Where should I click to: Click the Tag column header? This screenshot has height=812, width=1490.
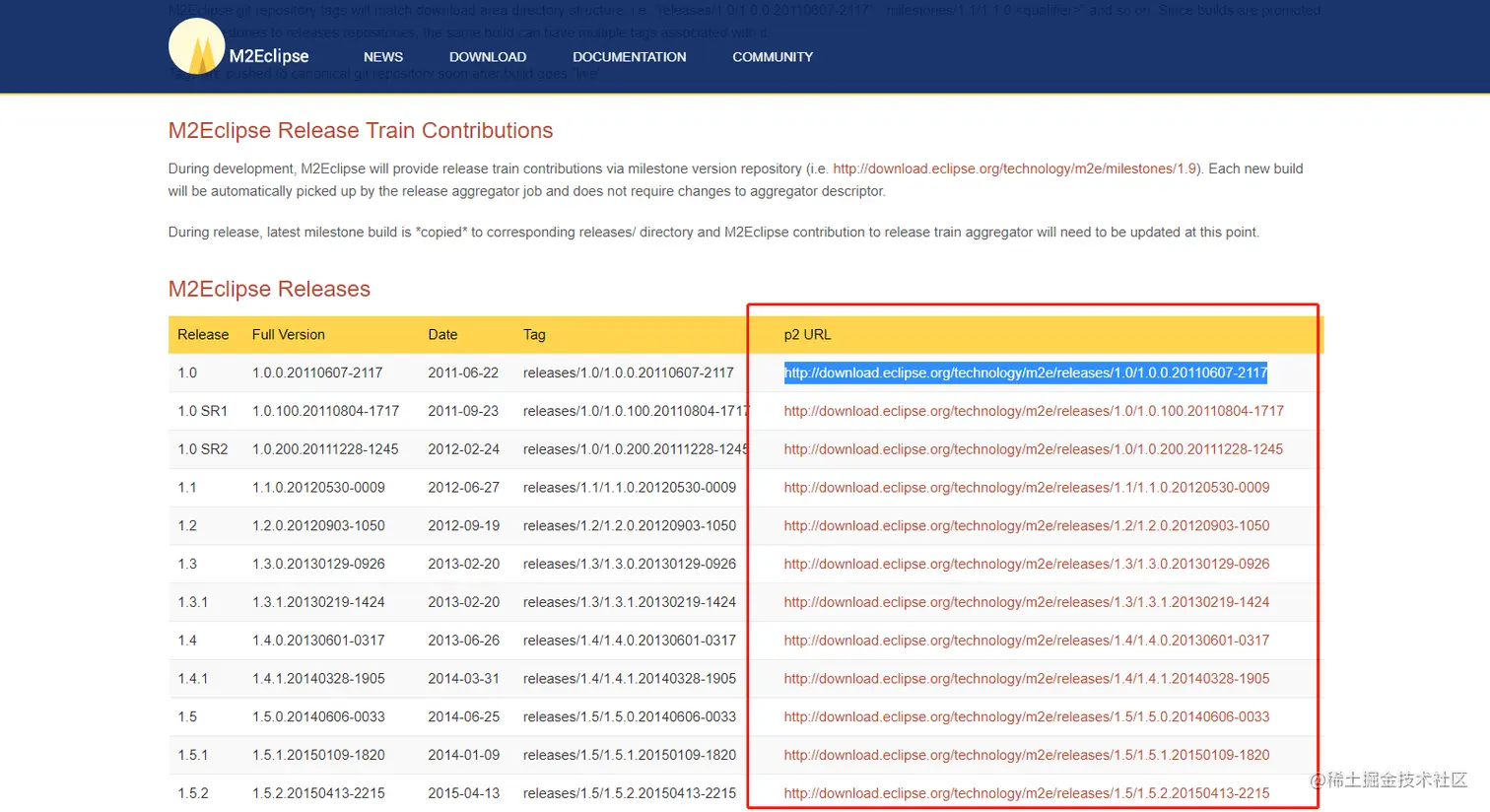[x=534, y=335]
